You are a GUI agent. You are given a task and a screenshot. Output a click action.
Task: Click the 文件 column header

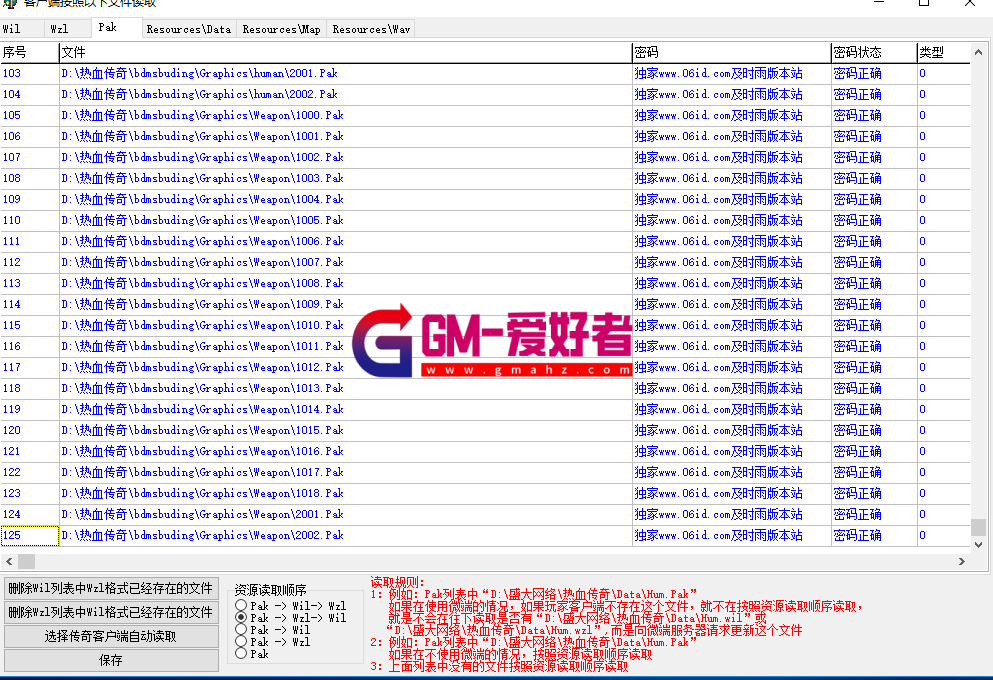345,53
